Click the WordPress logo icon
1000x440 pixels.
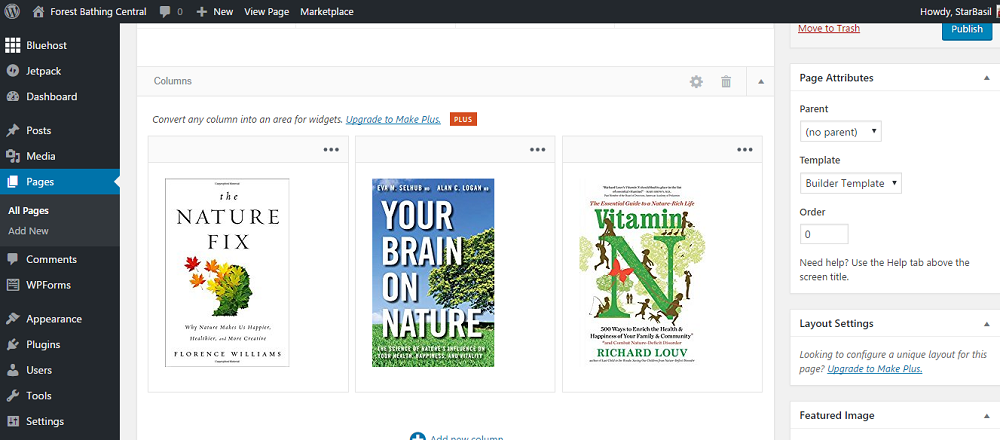click(x=13, y=11)
